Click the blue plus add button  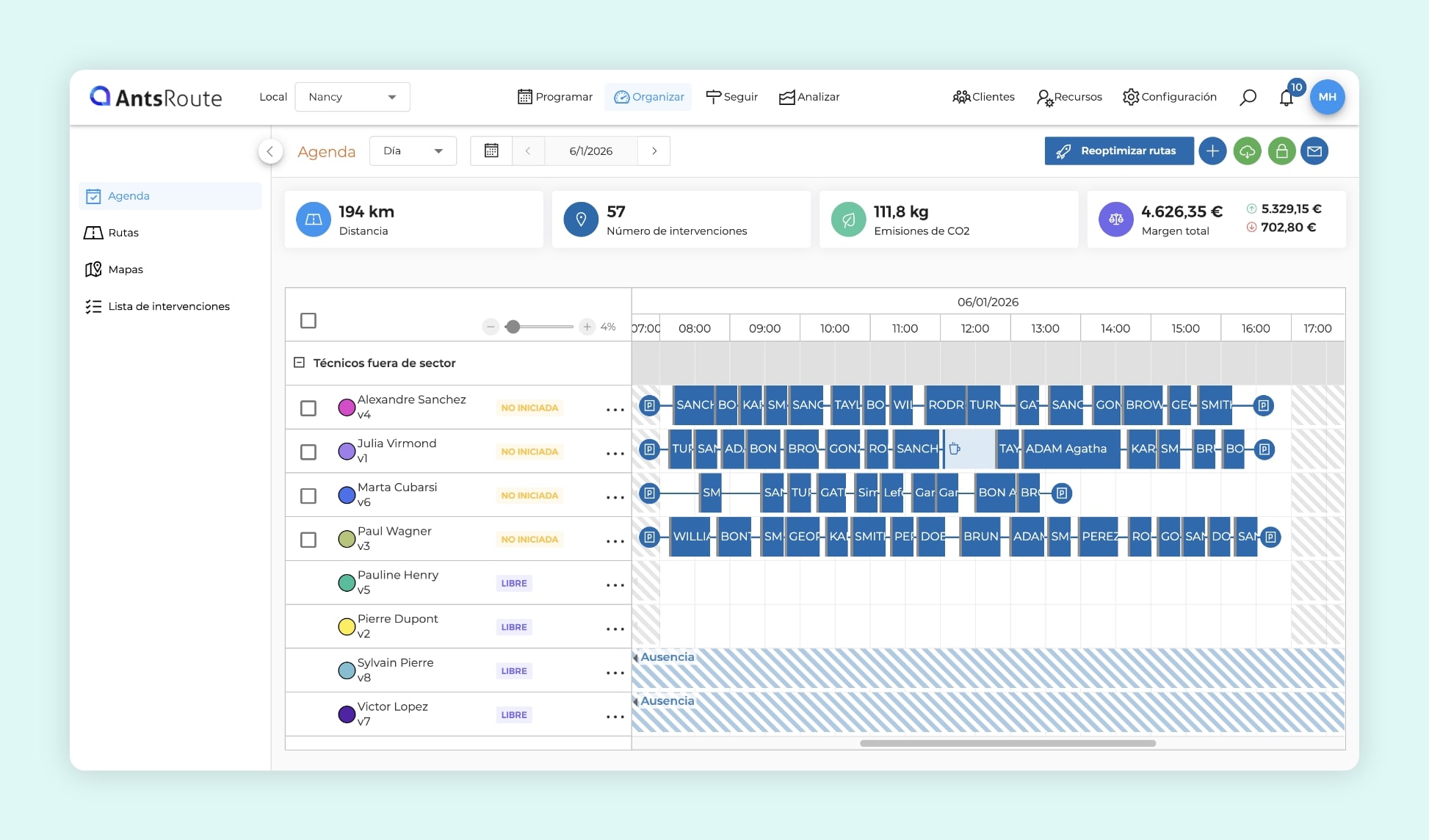pyautogui.click(x=1212, y=151)
